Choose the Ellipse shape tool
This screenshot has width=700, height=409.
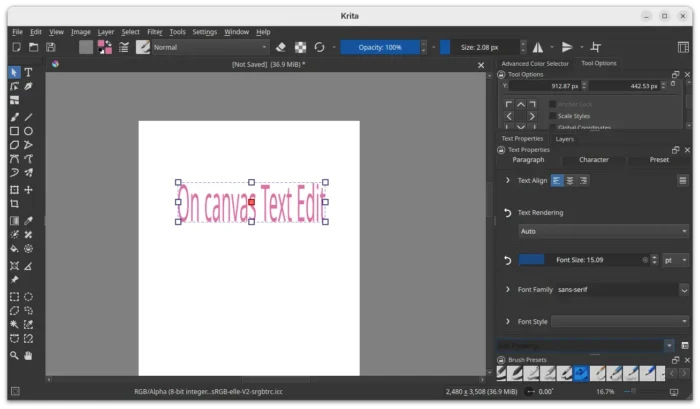28,131
